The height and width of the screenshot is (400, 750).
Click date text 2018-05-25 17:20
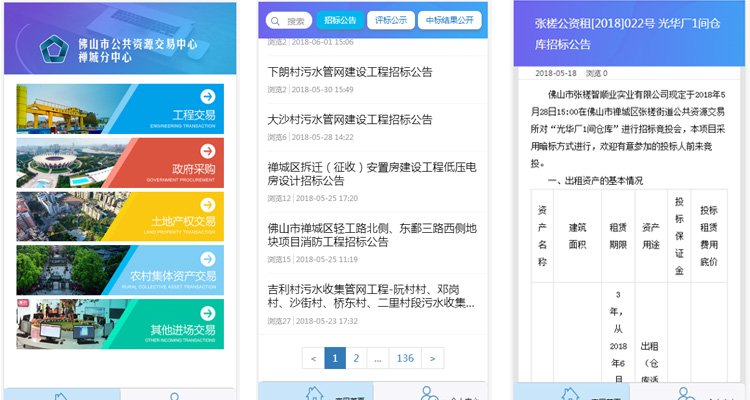click(327, 198)
